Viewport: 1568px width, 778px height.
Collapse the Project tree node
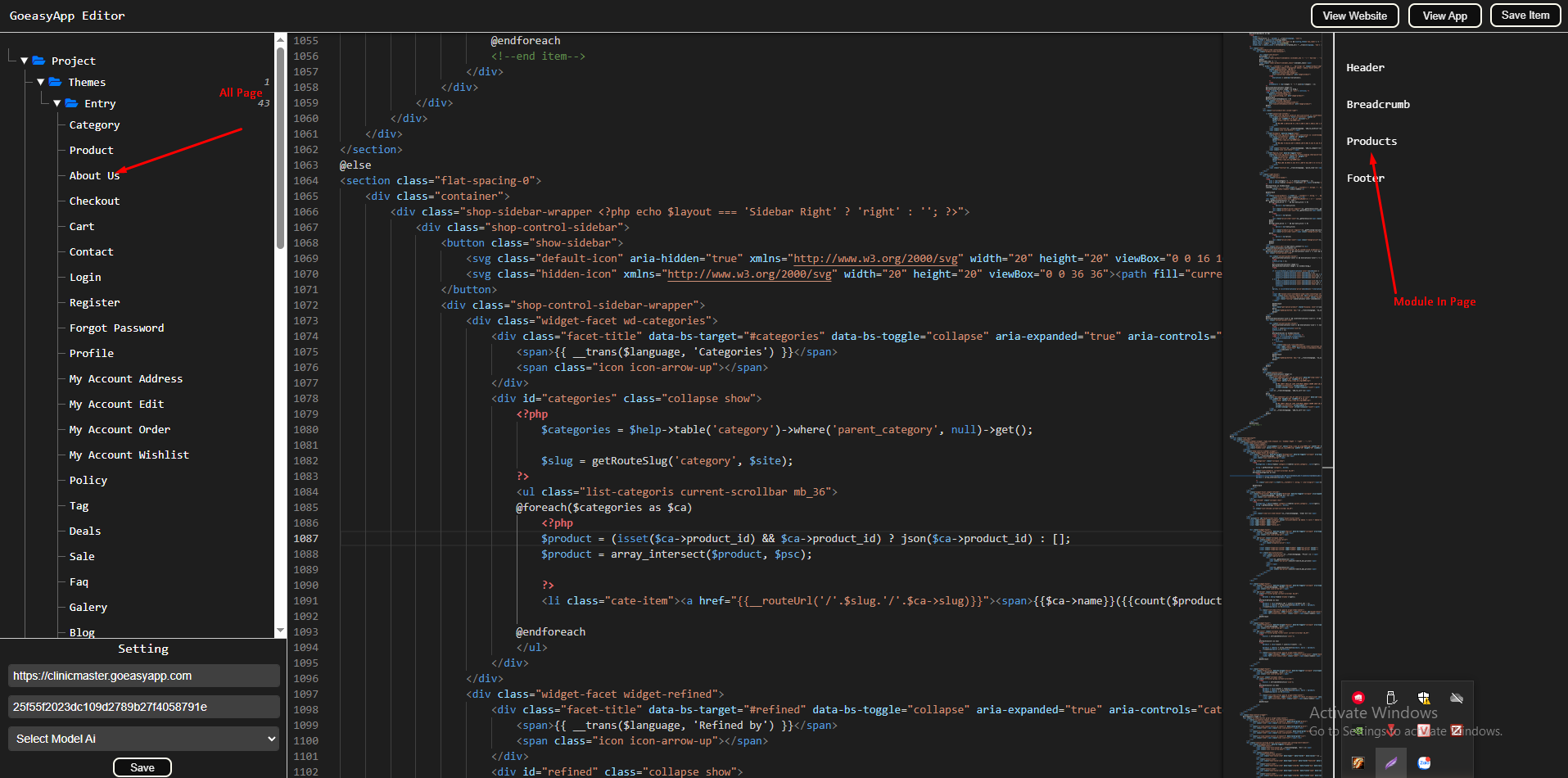(25, 61)
